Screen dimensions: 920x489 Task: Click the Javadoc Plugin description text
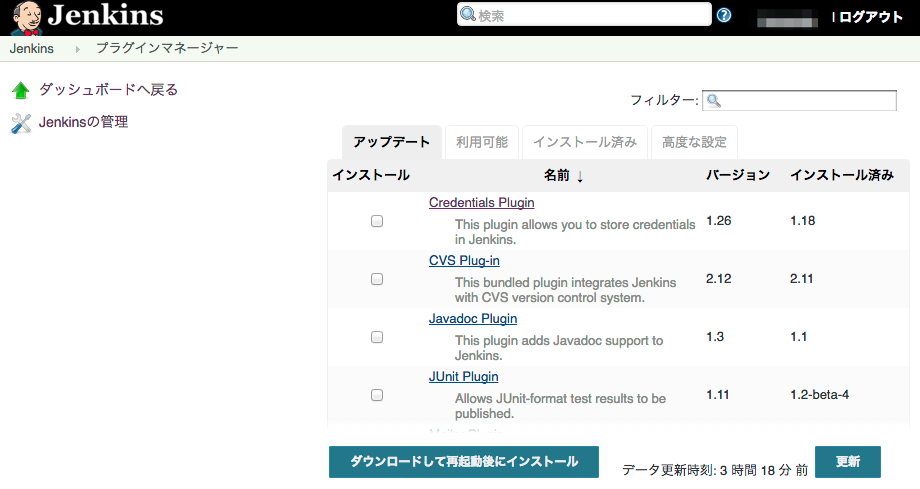[x=559, y=348]
